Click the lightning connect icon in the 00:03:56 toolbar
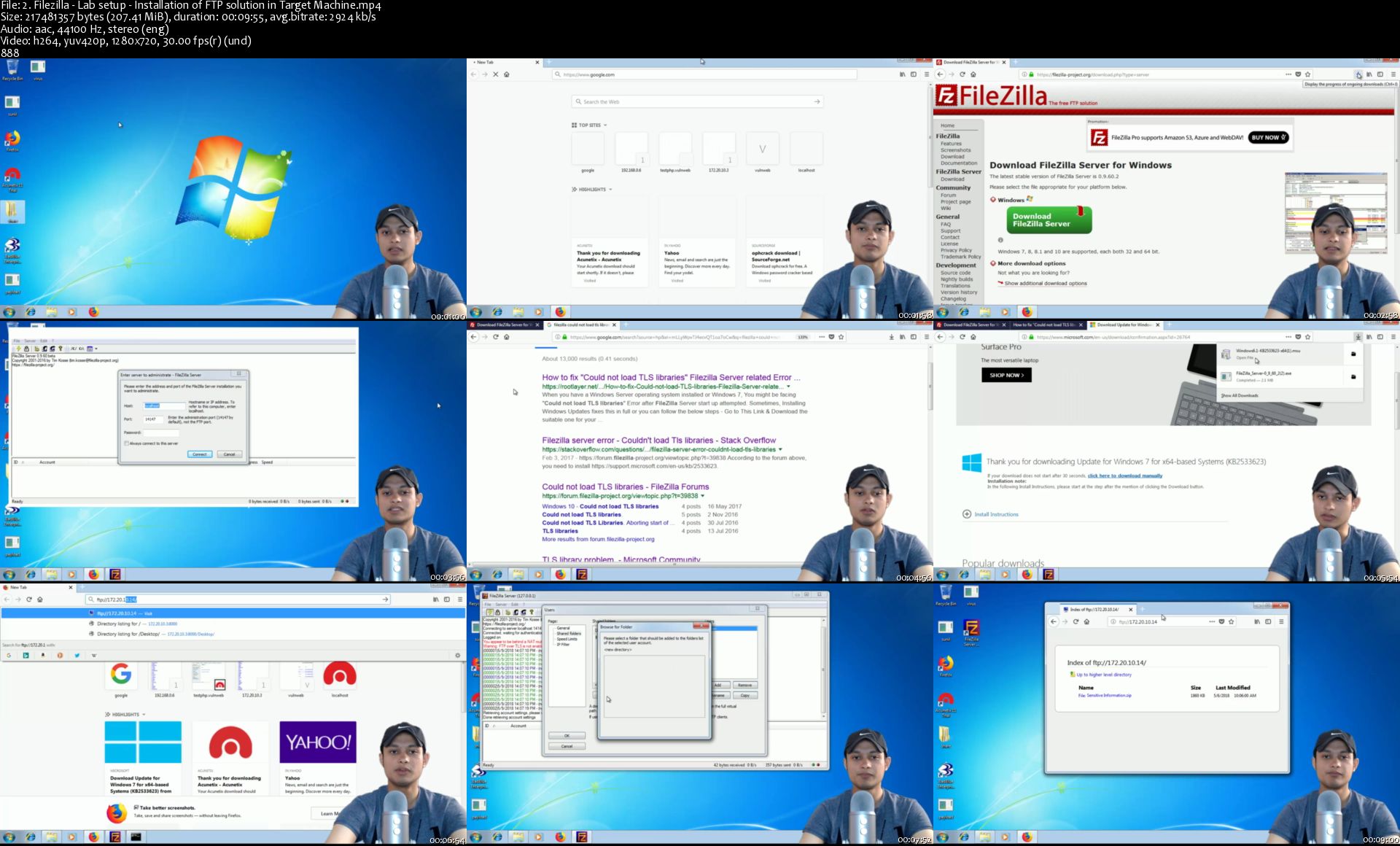 (x=20, y=349)
